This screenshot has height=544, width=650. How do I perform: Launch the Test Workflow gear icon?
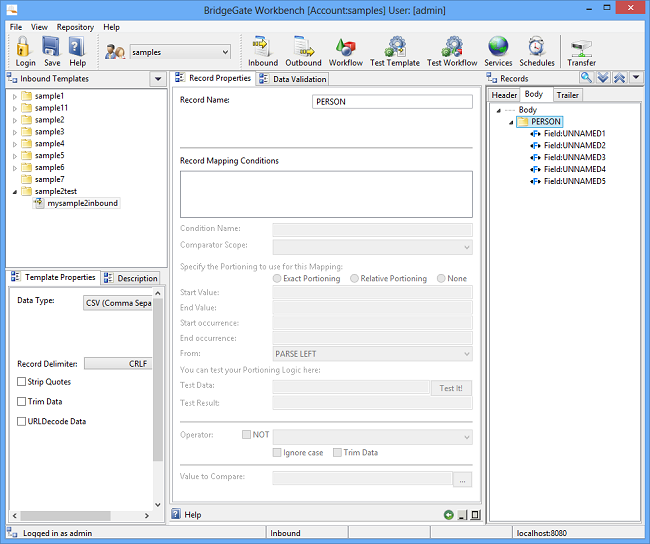click(452, 46)
